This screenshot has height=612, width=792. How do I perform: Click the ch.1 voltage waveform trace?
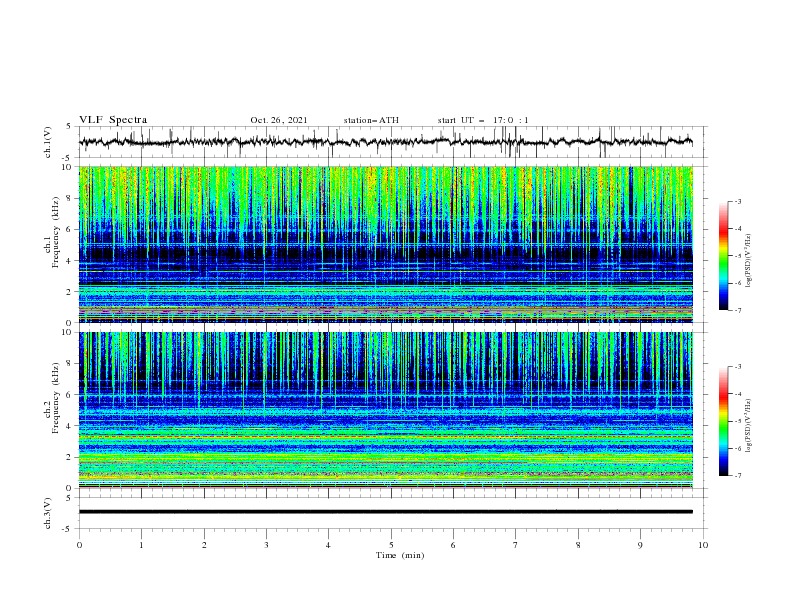[x=386, y=142]
